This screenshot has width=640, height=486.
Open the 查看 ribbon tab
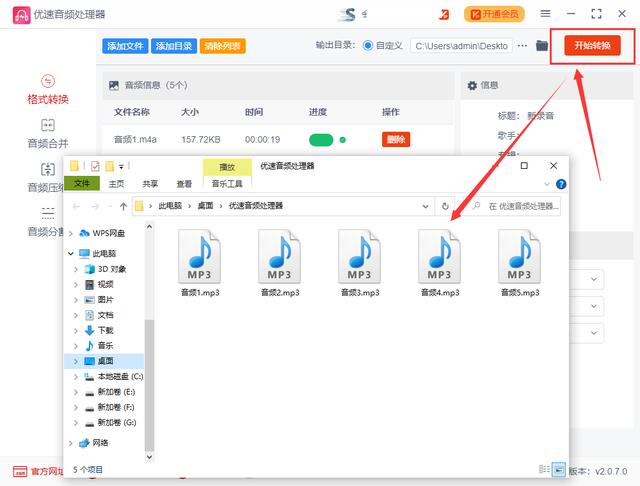[x=184, y=184]
